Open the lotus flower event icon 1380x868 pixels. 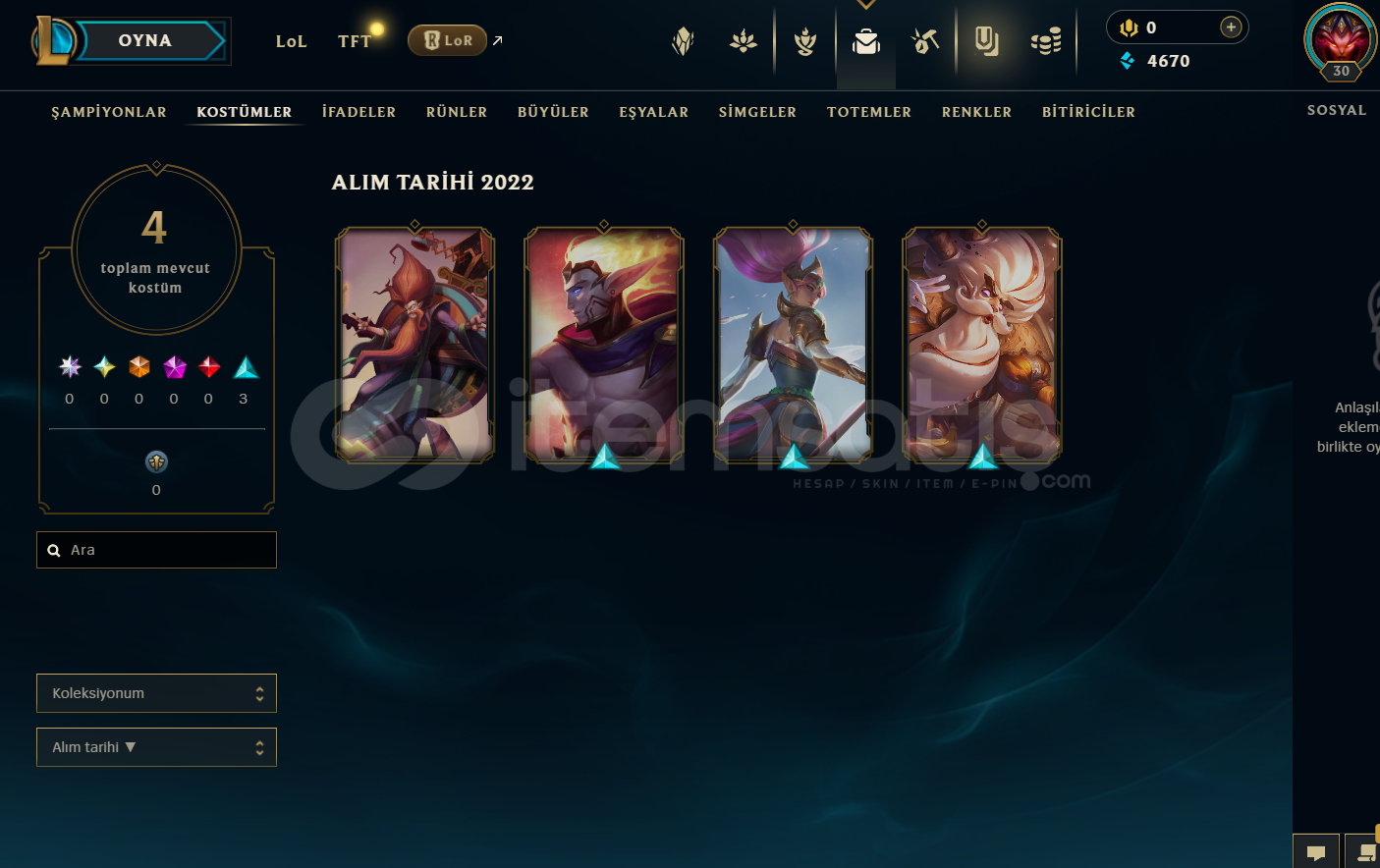click(744, 41)
